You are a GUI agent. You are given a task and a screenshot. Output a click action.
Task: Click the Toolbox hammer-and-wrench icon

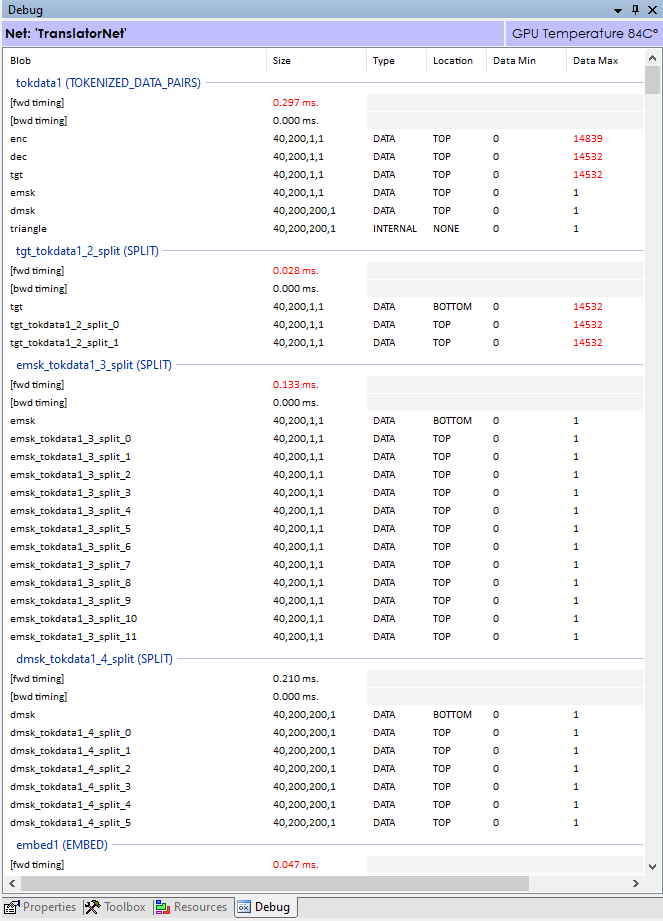(x=92, y=907)
